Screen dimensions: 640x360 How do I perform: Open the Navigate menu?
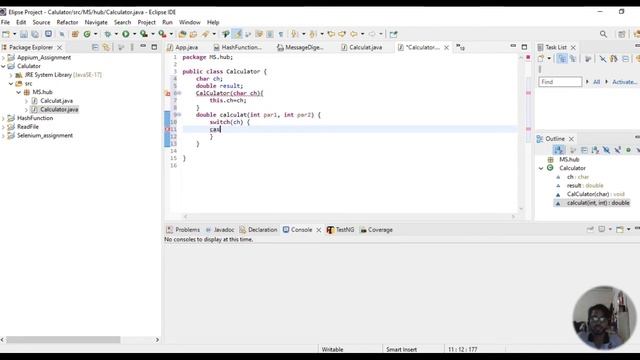pyautogui.click(x=96, y=22)
